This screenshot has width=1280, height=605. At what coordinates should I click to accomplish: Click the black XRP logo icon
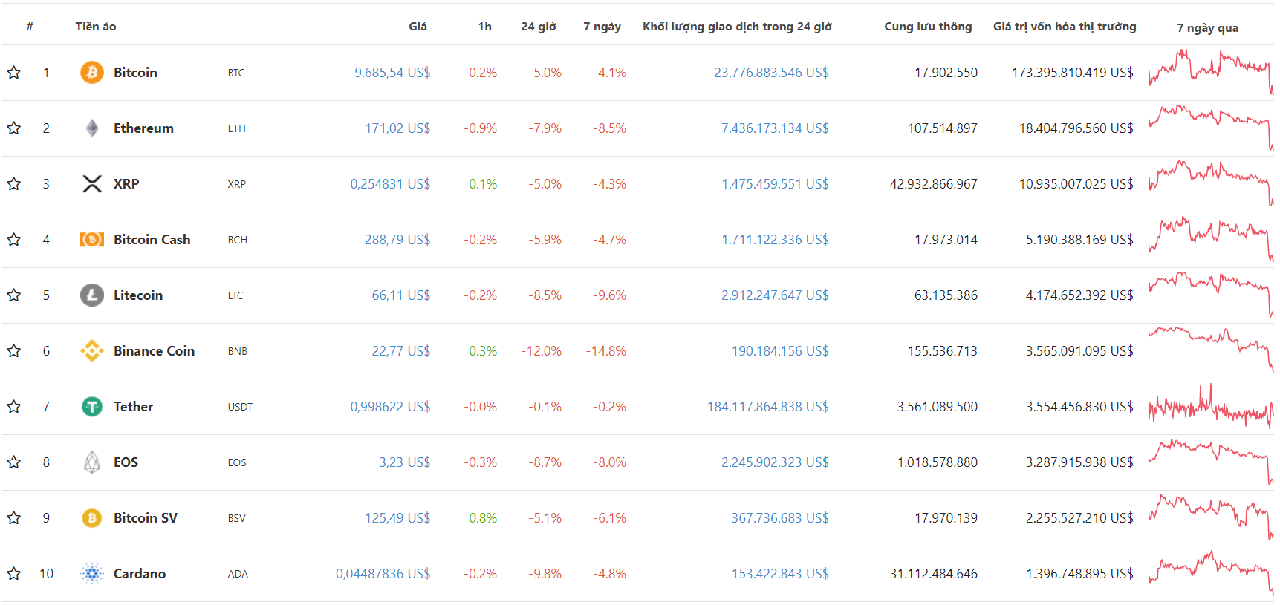(92, 184)
